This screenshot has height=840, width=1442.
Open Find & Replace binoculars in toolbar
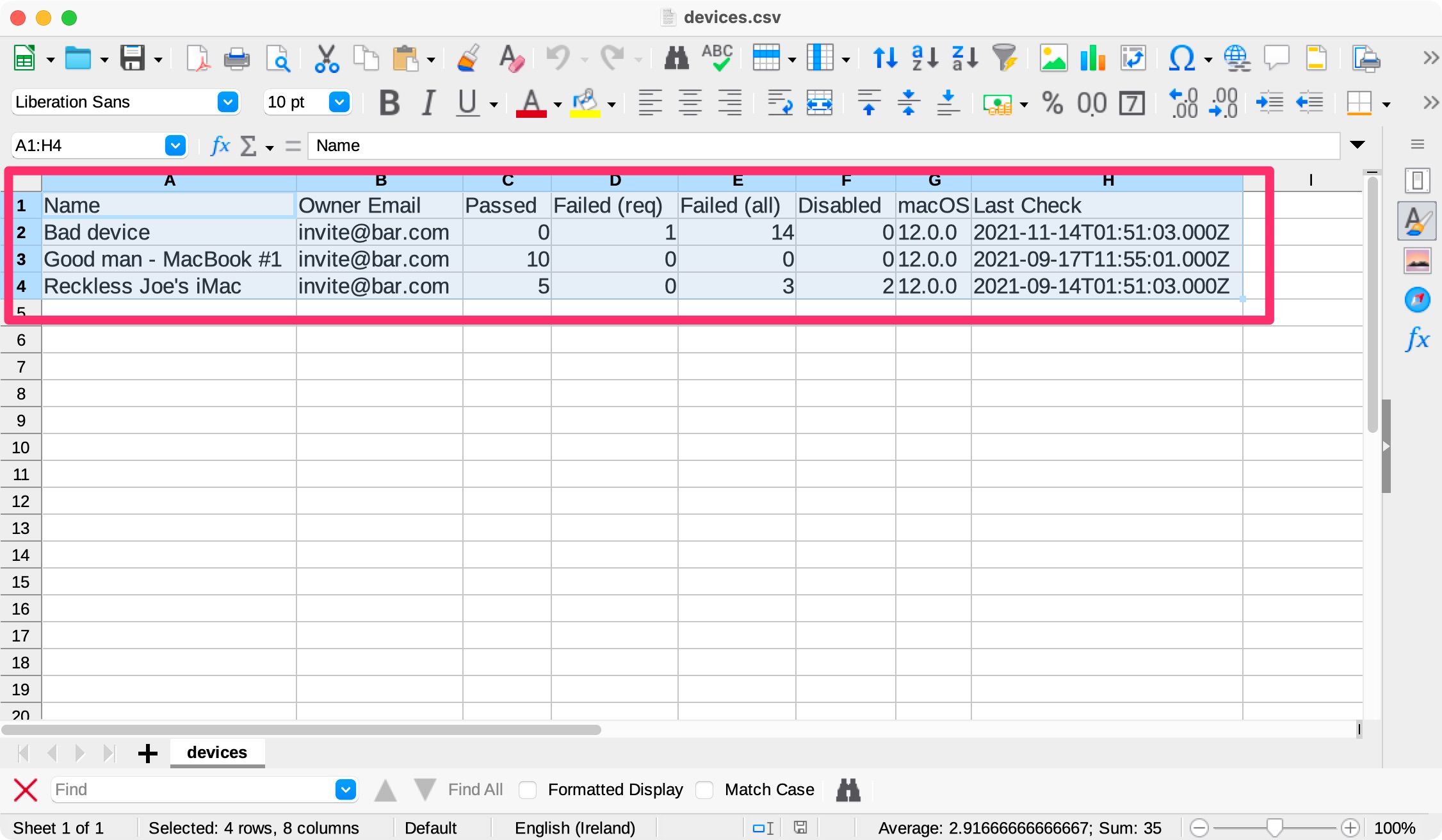[x=676, y=59]
